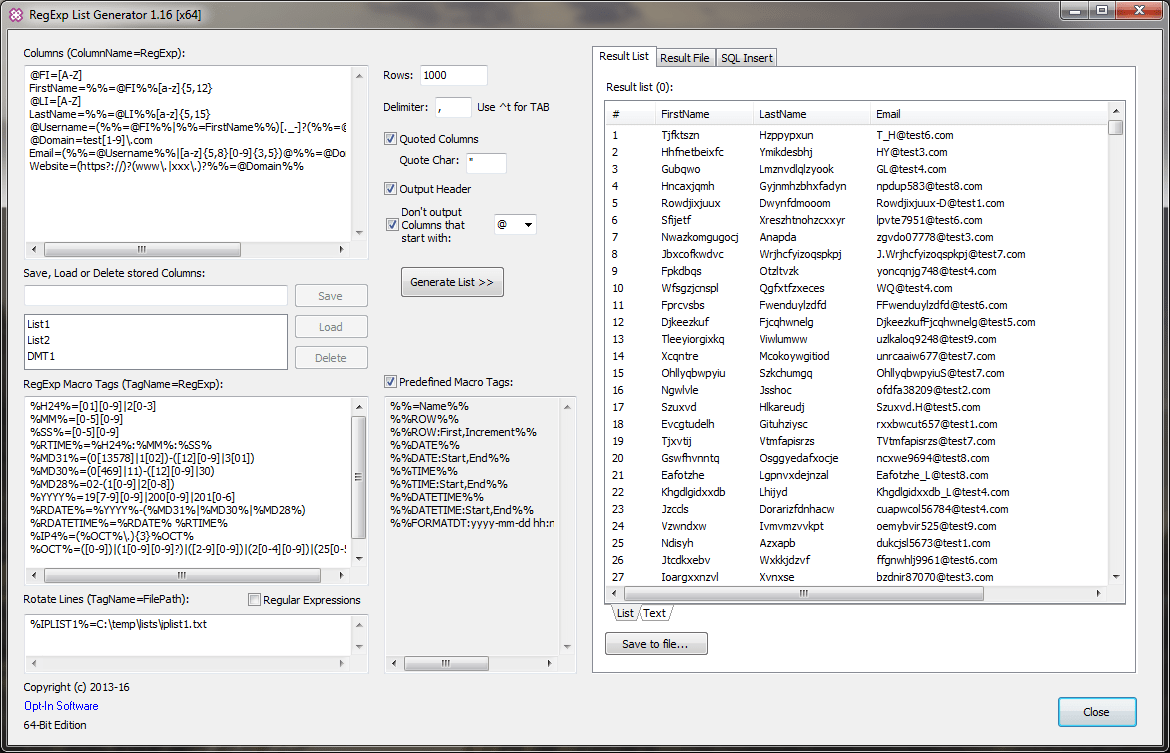Load a stored columns list
Viewport: 1170px width, 753px height.
(331, 326)
